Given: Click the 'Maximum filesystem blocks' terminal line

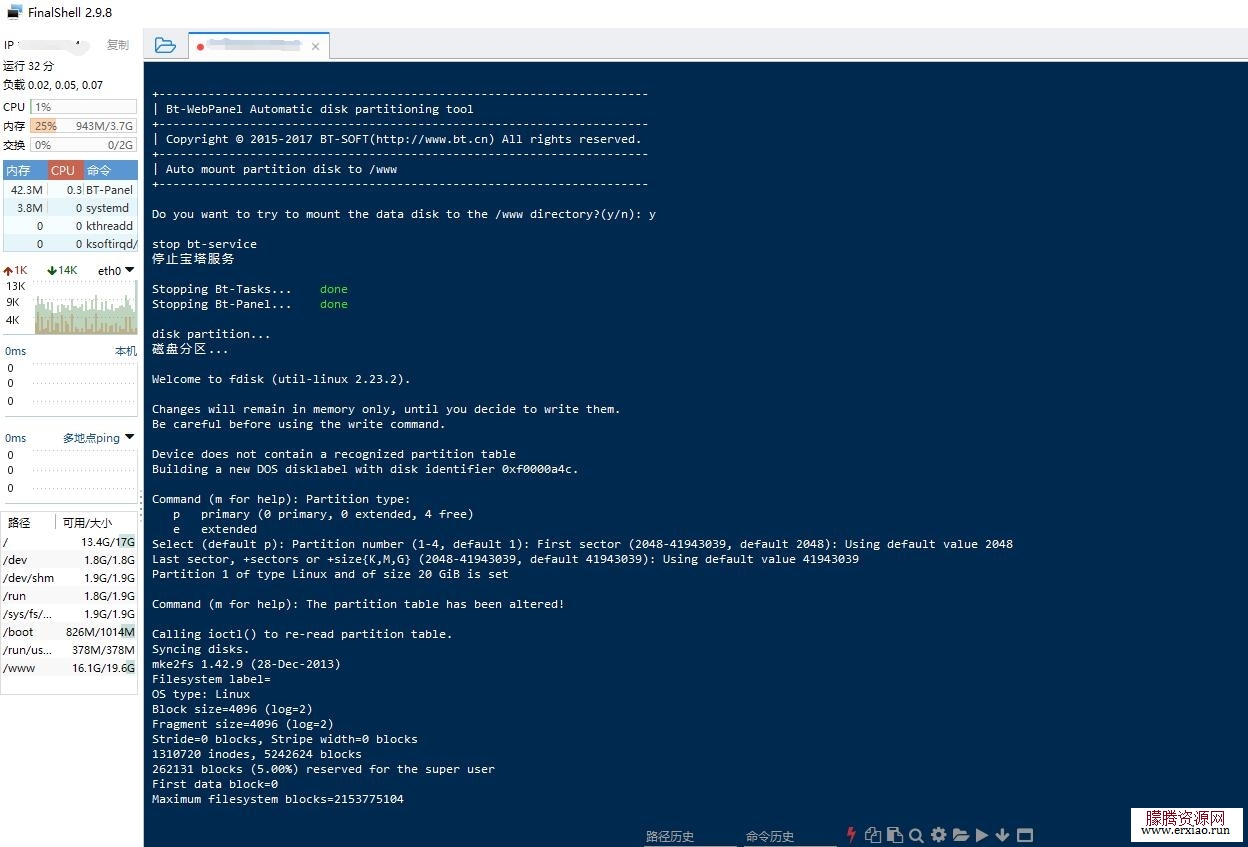Looking at the screenshot, I should click(278, 799).
